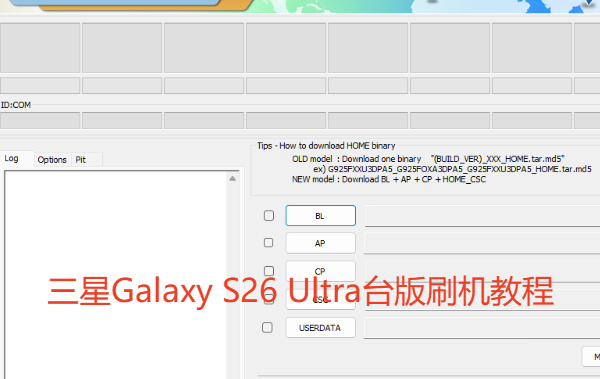Click inside the Log text area
Image resolution: width=600 pixels, height=379 pixels.
click(116, 275)
